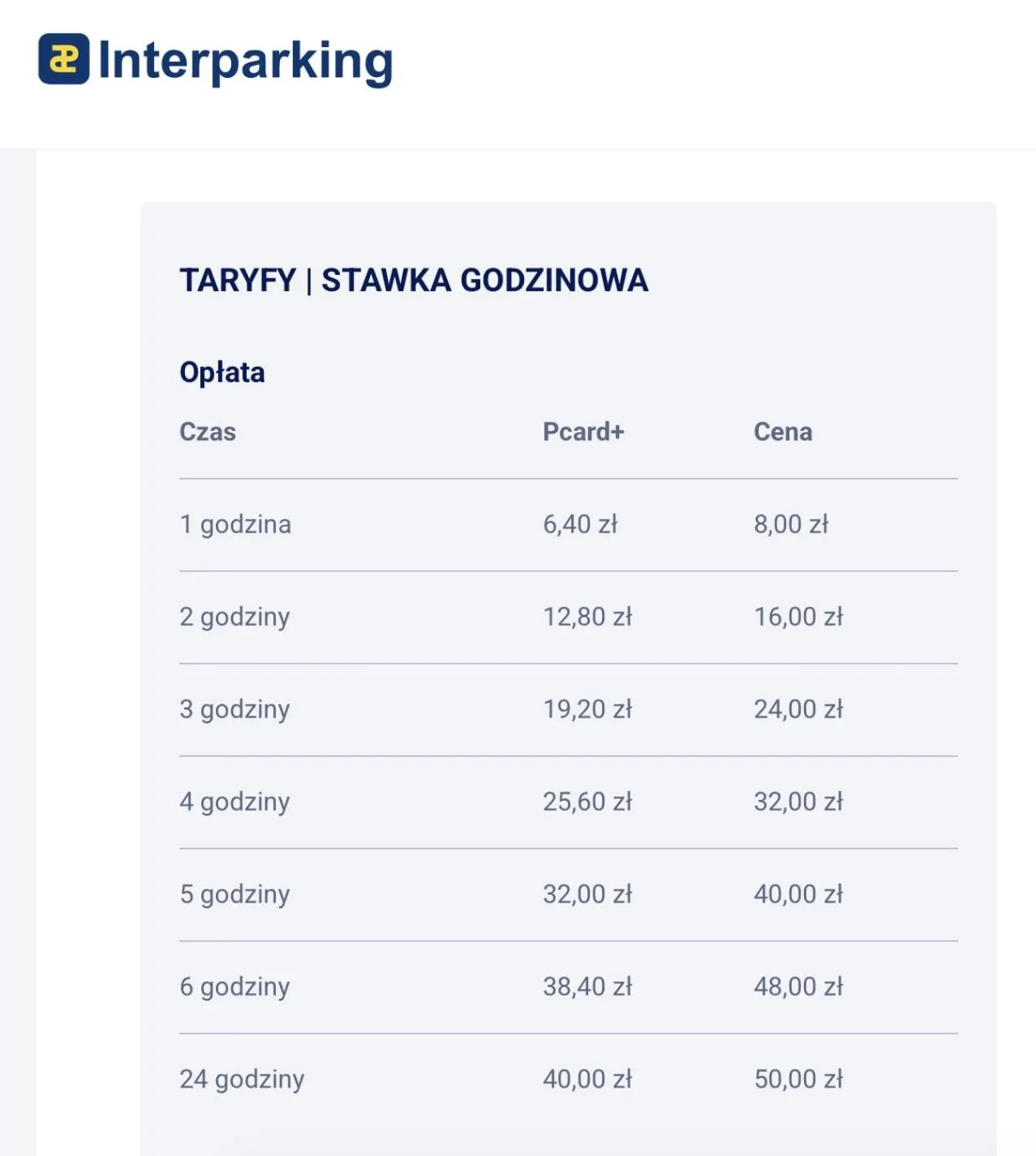Open the Interparking home link text
The height and width of the screenshot is (1156, 1036).
tap(245, 61)
